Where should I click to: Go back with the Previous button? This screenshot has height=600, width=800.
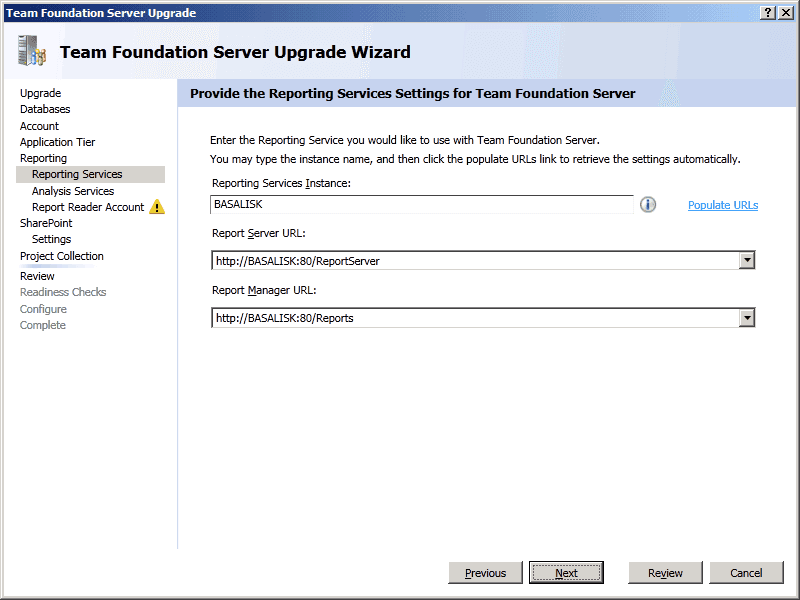[486, 573]
